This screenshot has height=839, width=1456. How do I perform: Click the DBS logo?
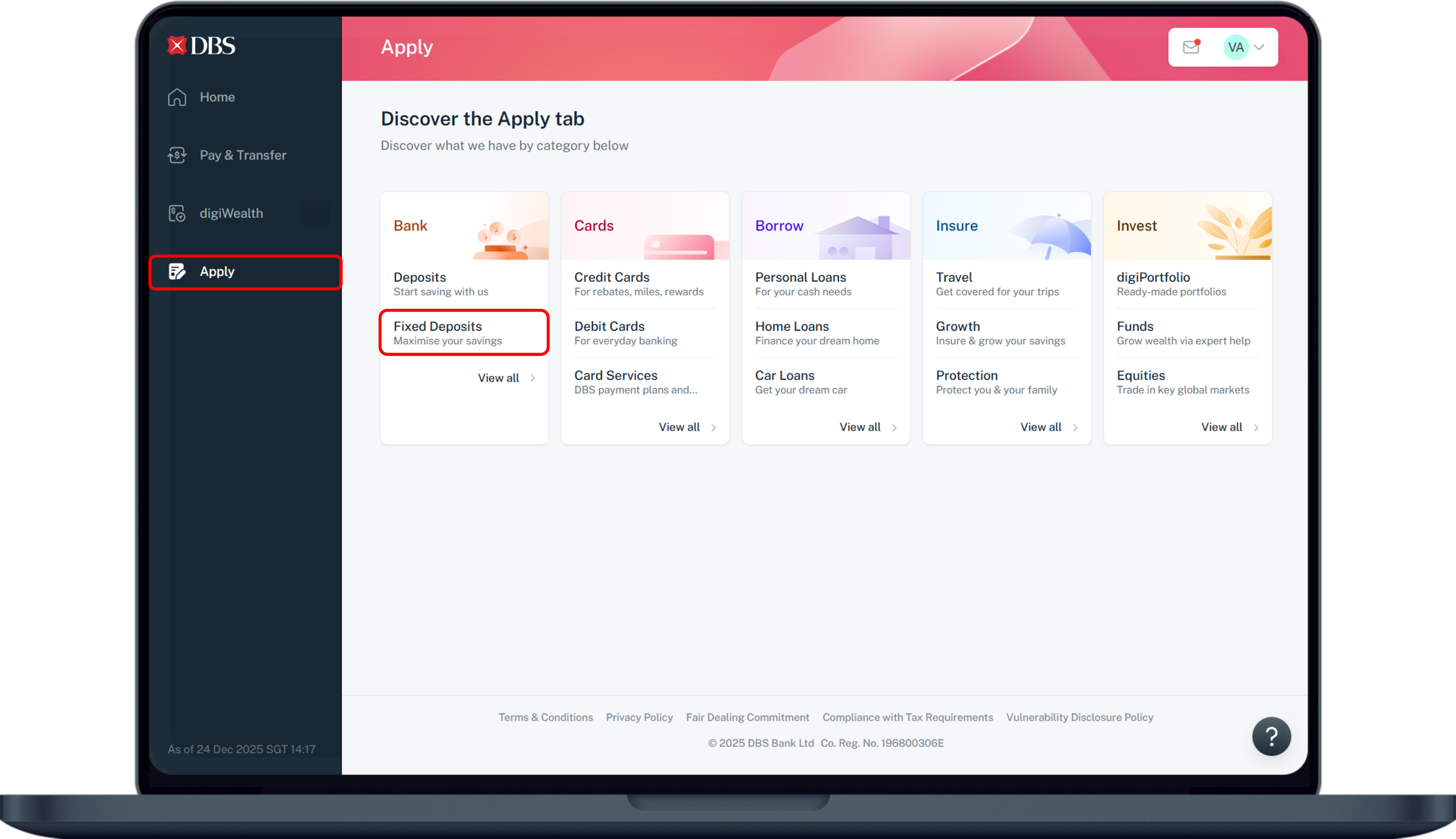(201, 45)
